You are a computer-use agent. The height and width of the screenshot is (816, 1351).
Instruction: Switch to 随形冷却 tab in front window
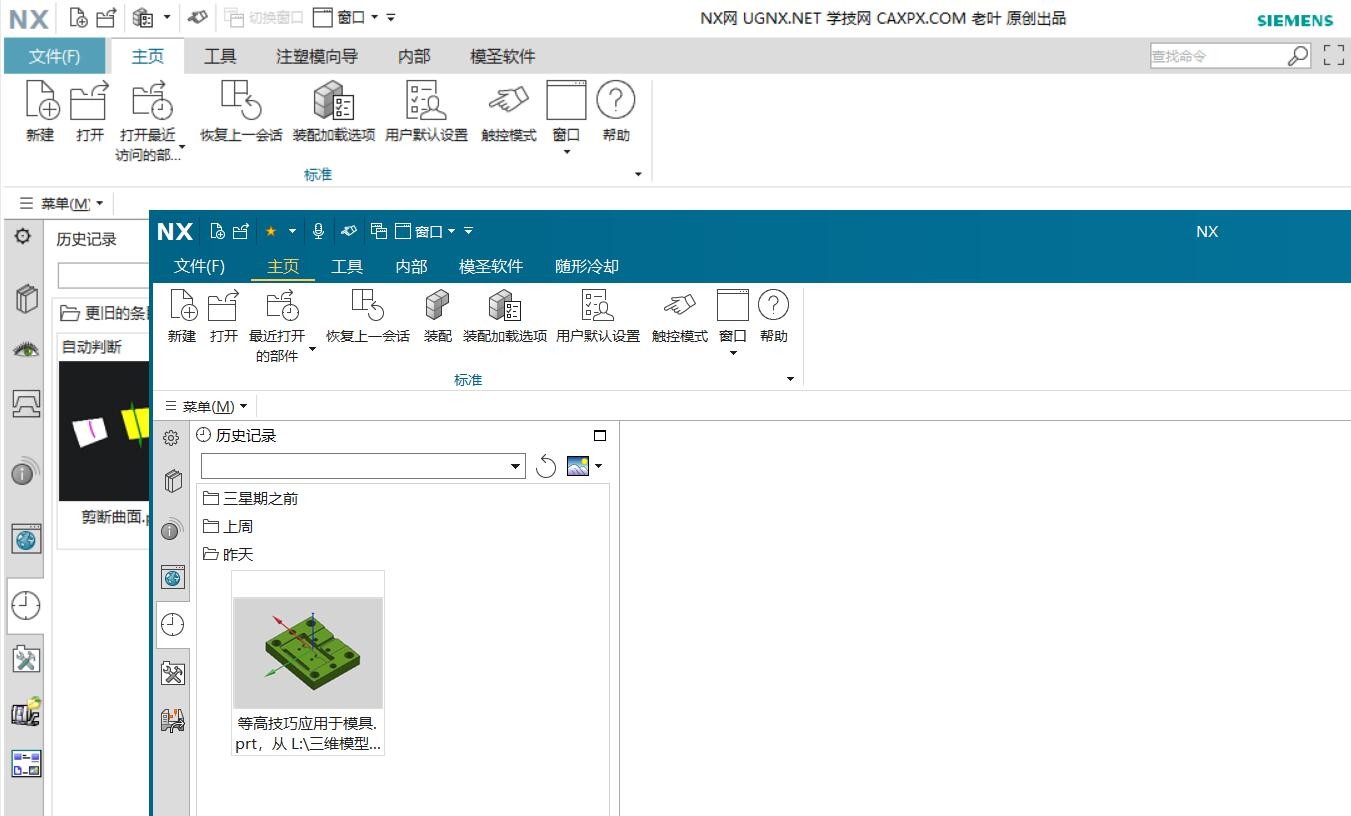click(x=587, y=266)
